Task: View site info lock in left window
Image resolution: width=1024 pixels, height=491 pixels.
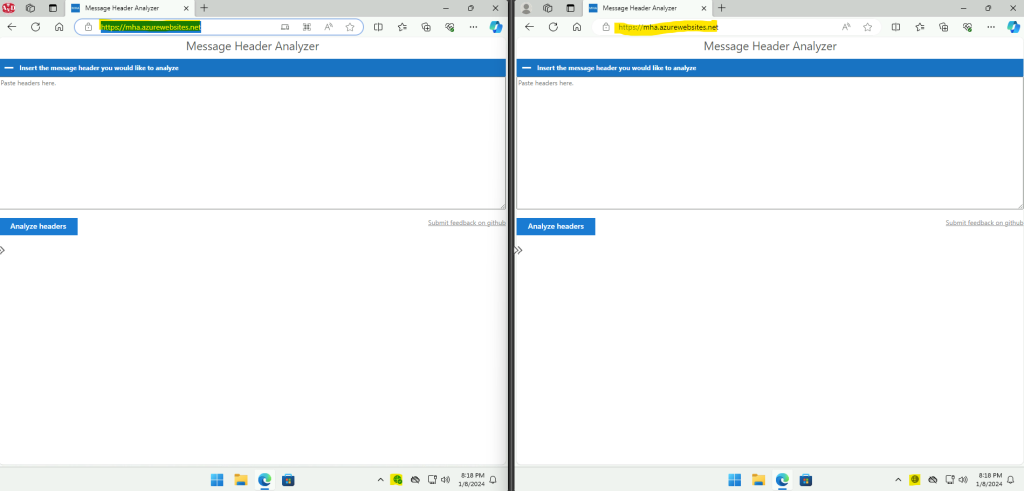Action: 88,27
